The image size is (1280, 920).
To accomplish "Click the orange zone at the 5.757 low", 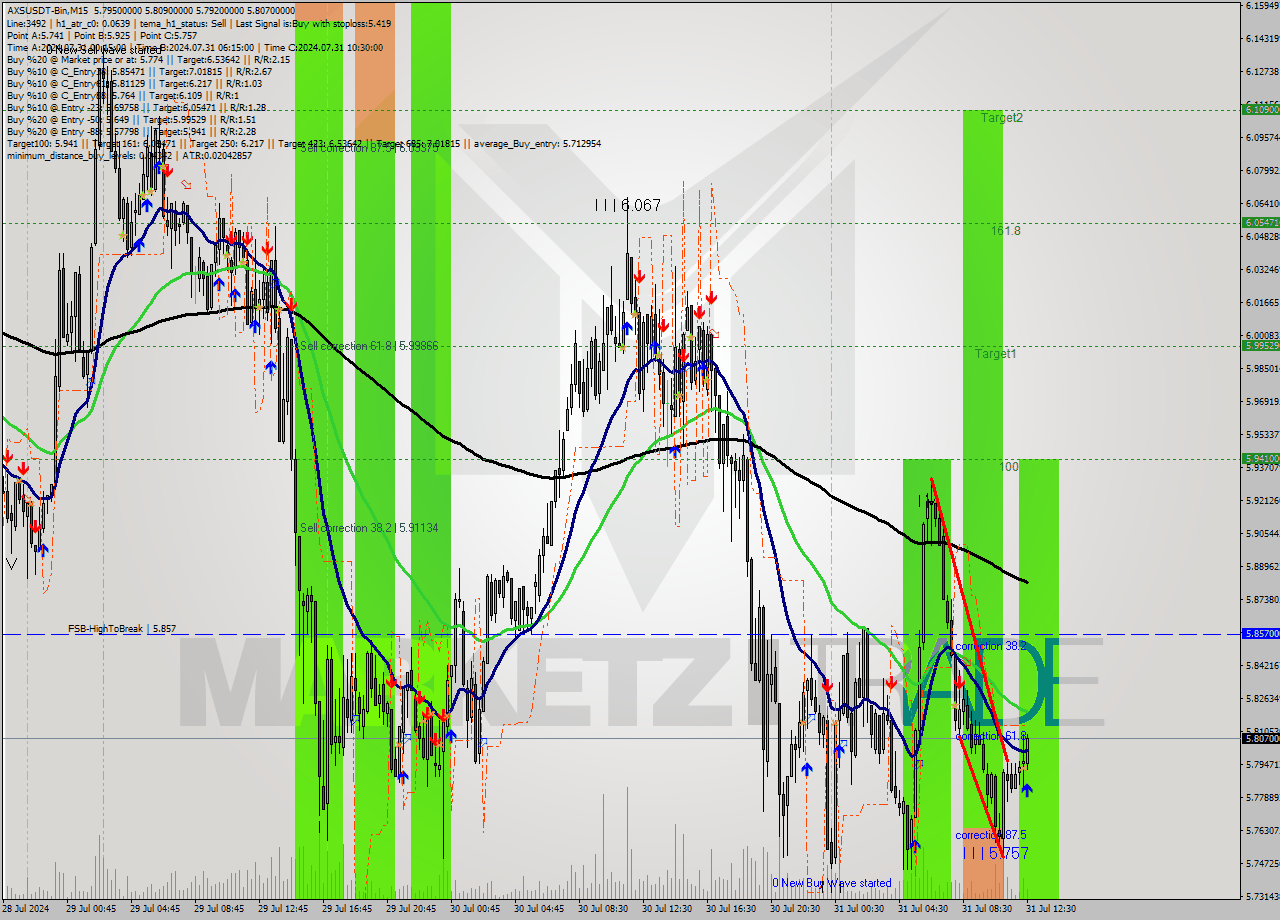I will [x=982, y=863].
